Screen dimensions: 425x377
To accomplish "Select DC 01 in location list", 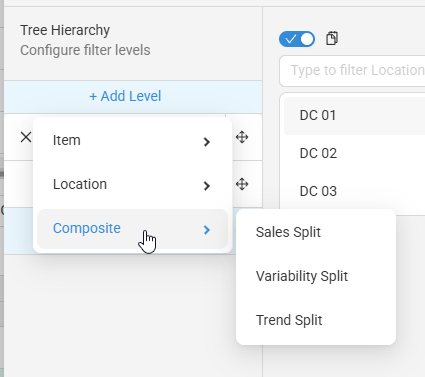I will click(x=354, y=116).
